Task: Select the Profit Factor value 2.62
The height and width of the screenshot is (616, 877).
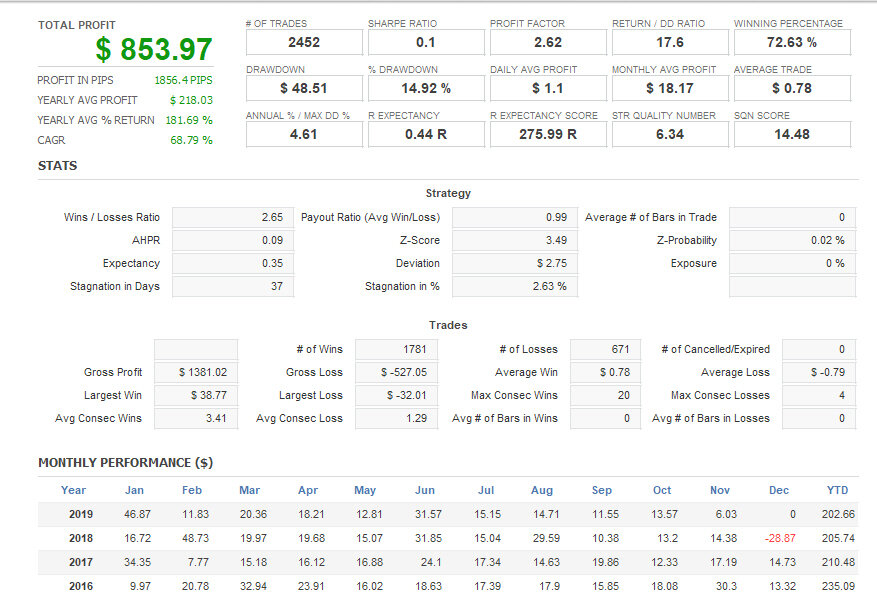Action: pyautogui.click(x=548, y=43)
